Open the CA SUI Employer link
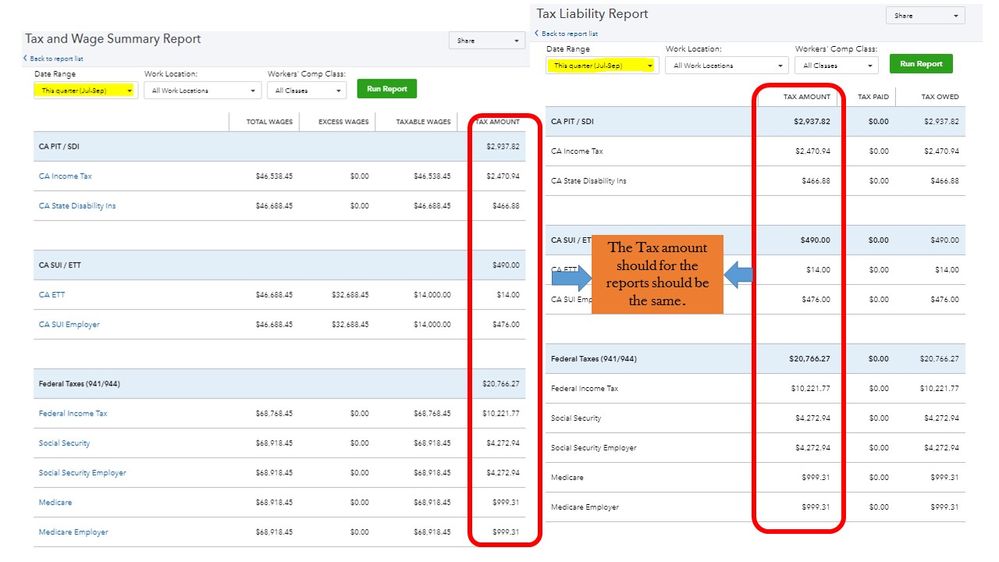 (x=69, y=324)
